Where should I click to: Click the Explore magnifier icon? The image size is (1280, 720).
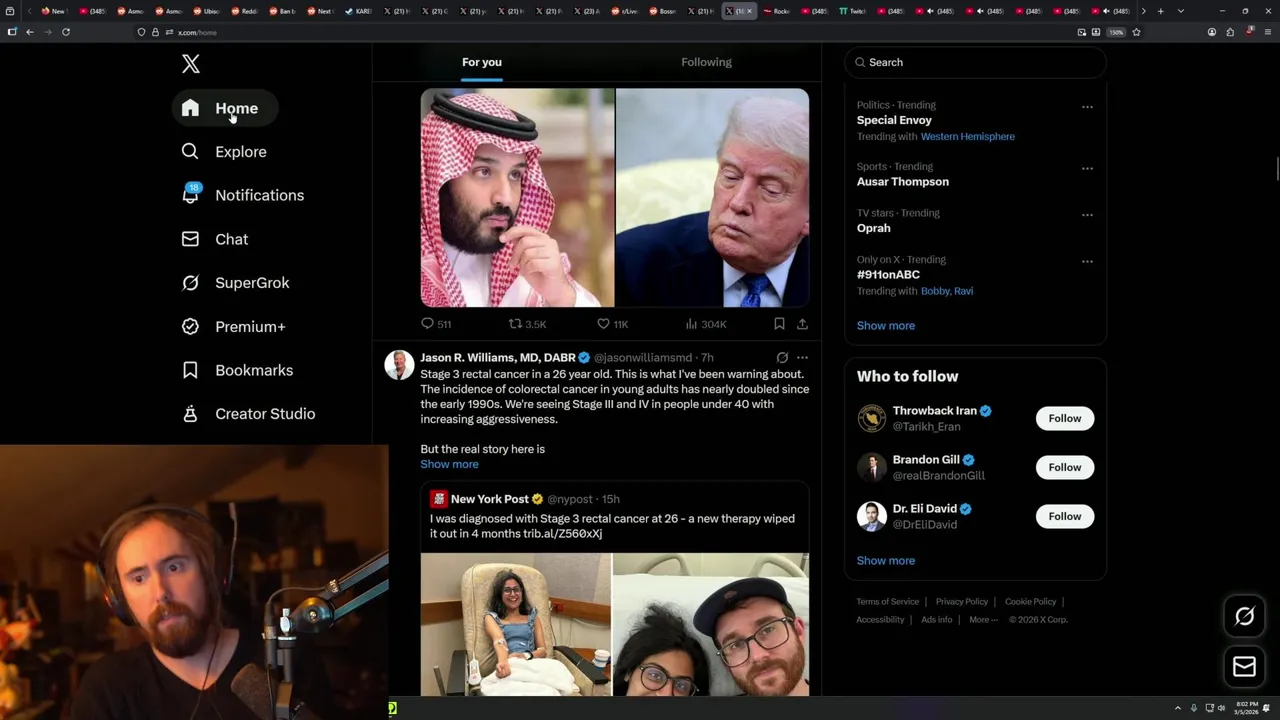tap(190, 151)
